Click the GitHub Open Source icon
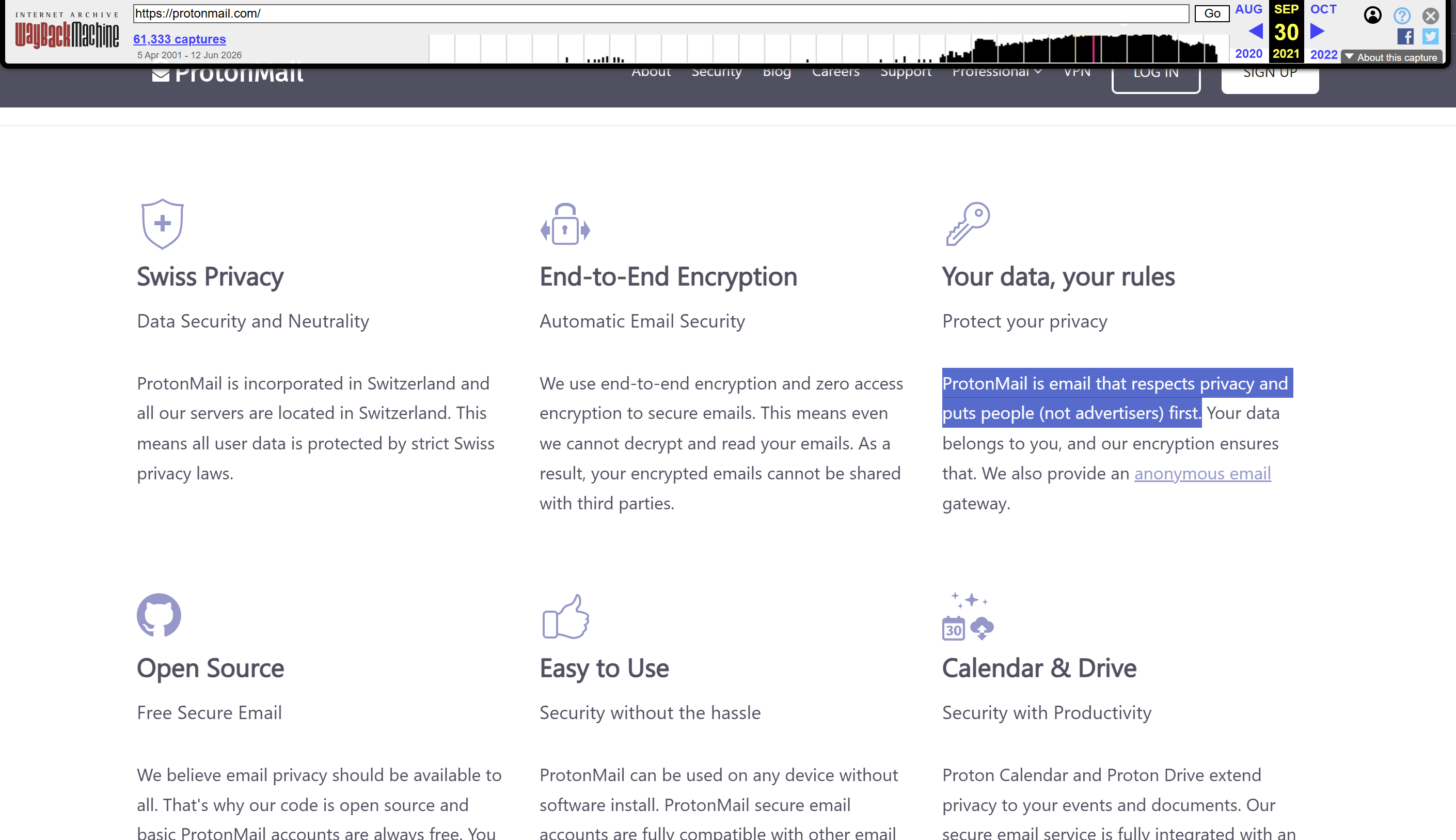Viewport: 1456px width, 840px height. click(x=159, y=615)
